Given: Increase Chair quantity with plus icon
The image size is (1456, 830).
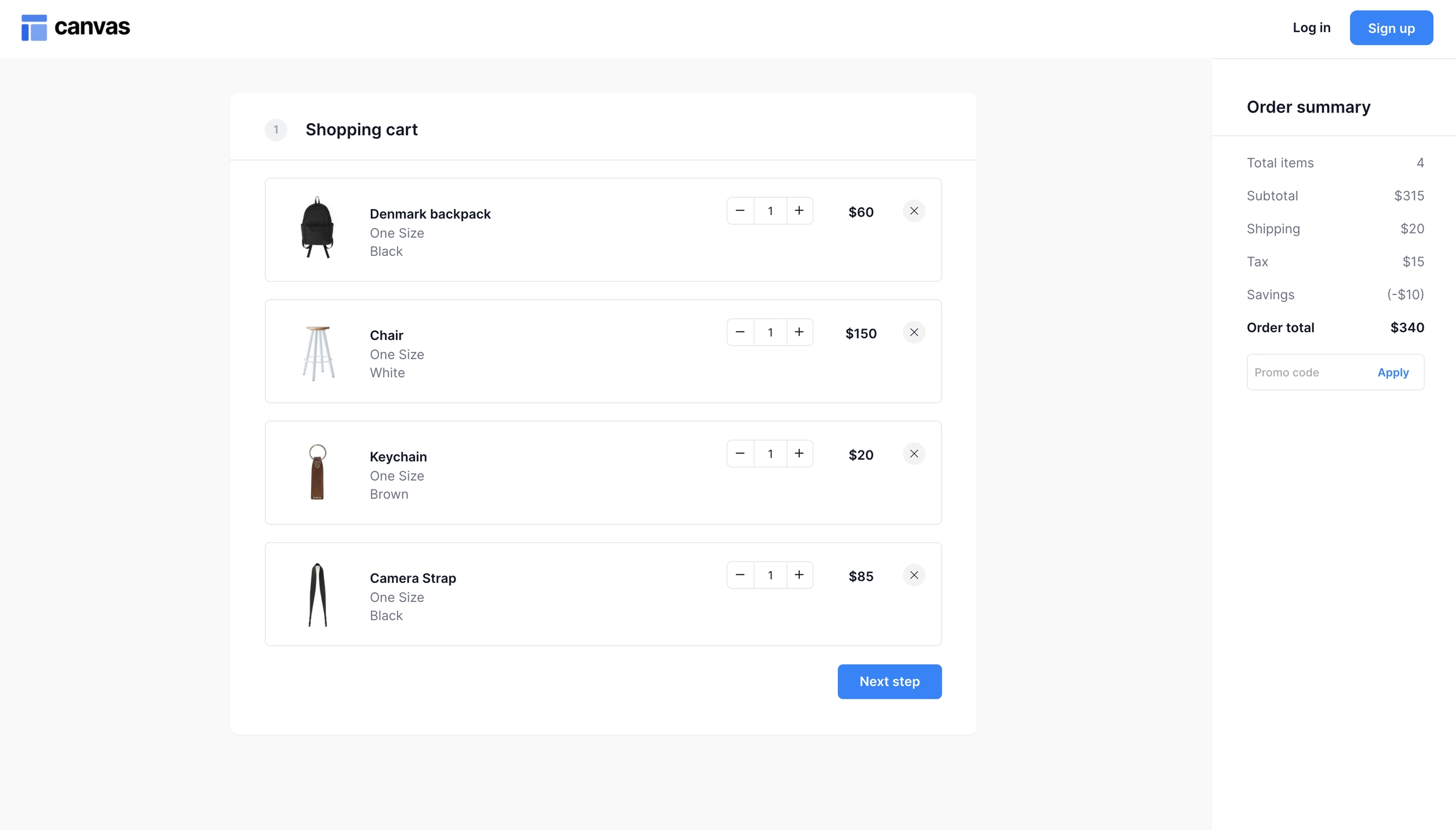Looking at the screenshot, I should click(x=799, y=332).
